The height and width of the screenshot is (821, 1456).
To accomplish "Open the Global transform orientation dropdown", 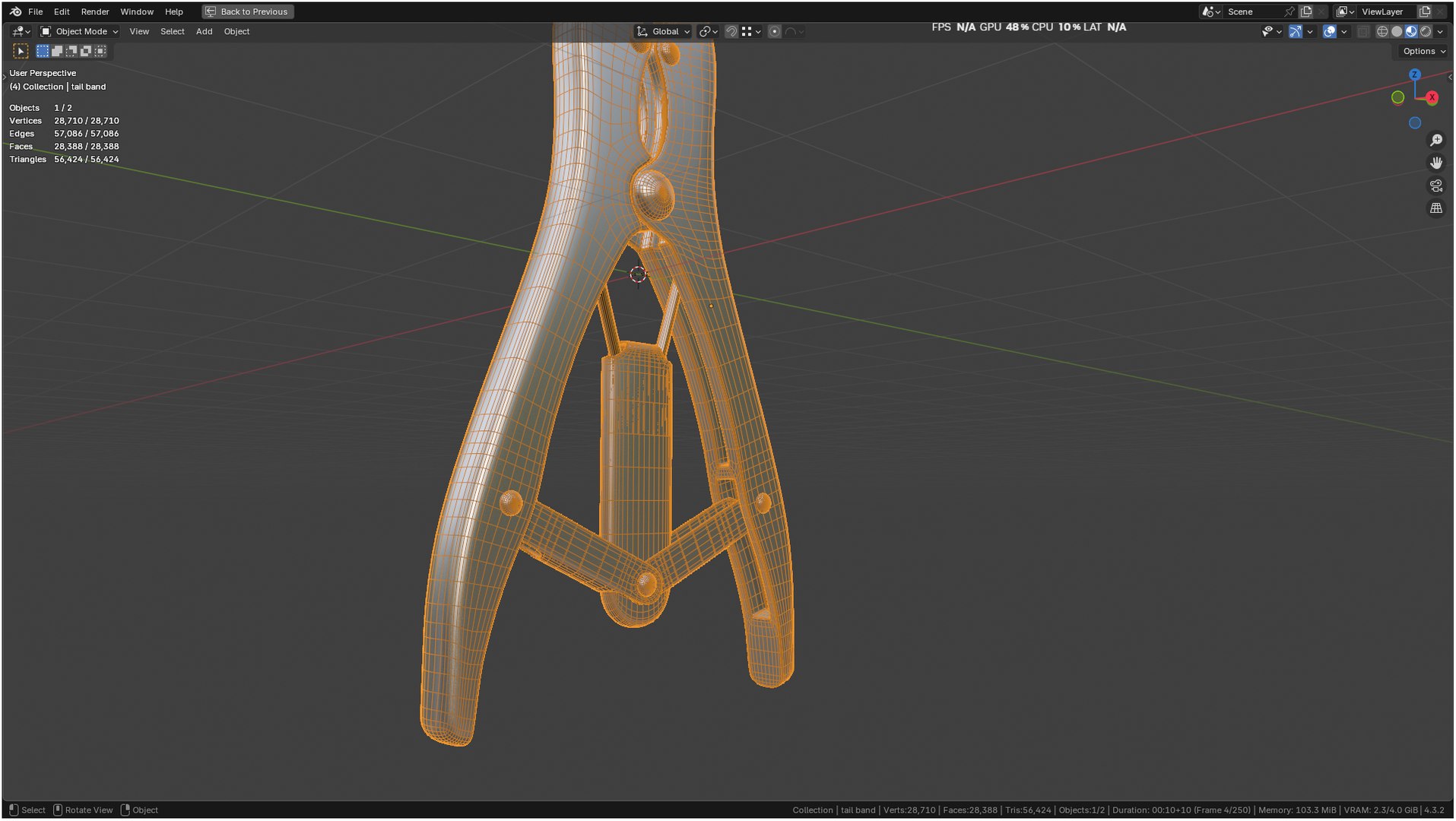I will tap(663, 31).
